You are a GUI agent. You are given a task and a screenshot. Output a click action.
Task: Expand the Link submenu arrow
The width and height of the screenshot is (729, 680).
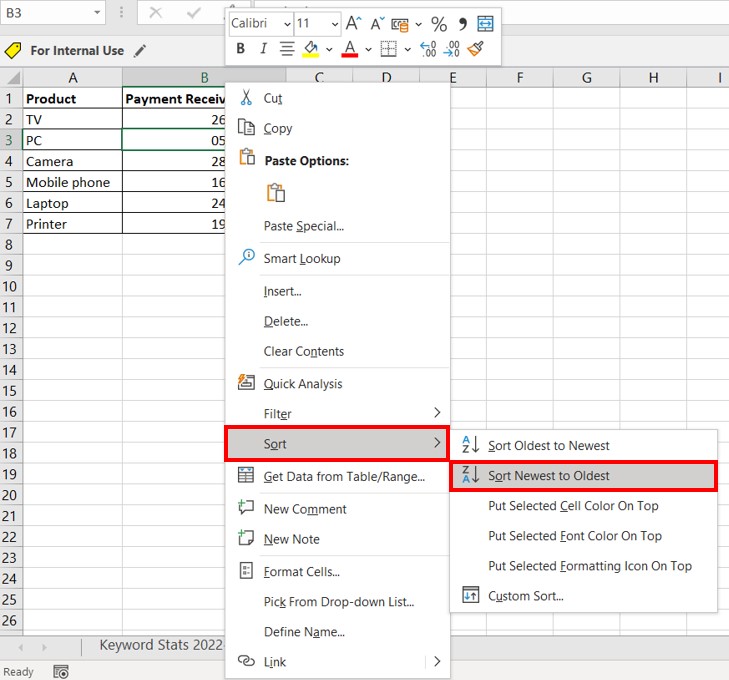(x=437, y=661)
